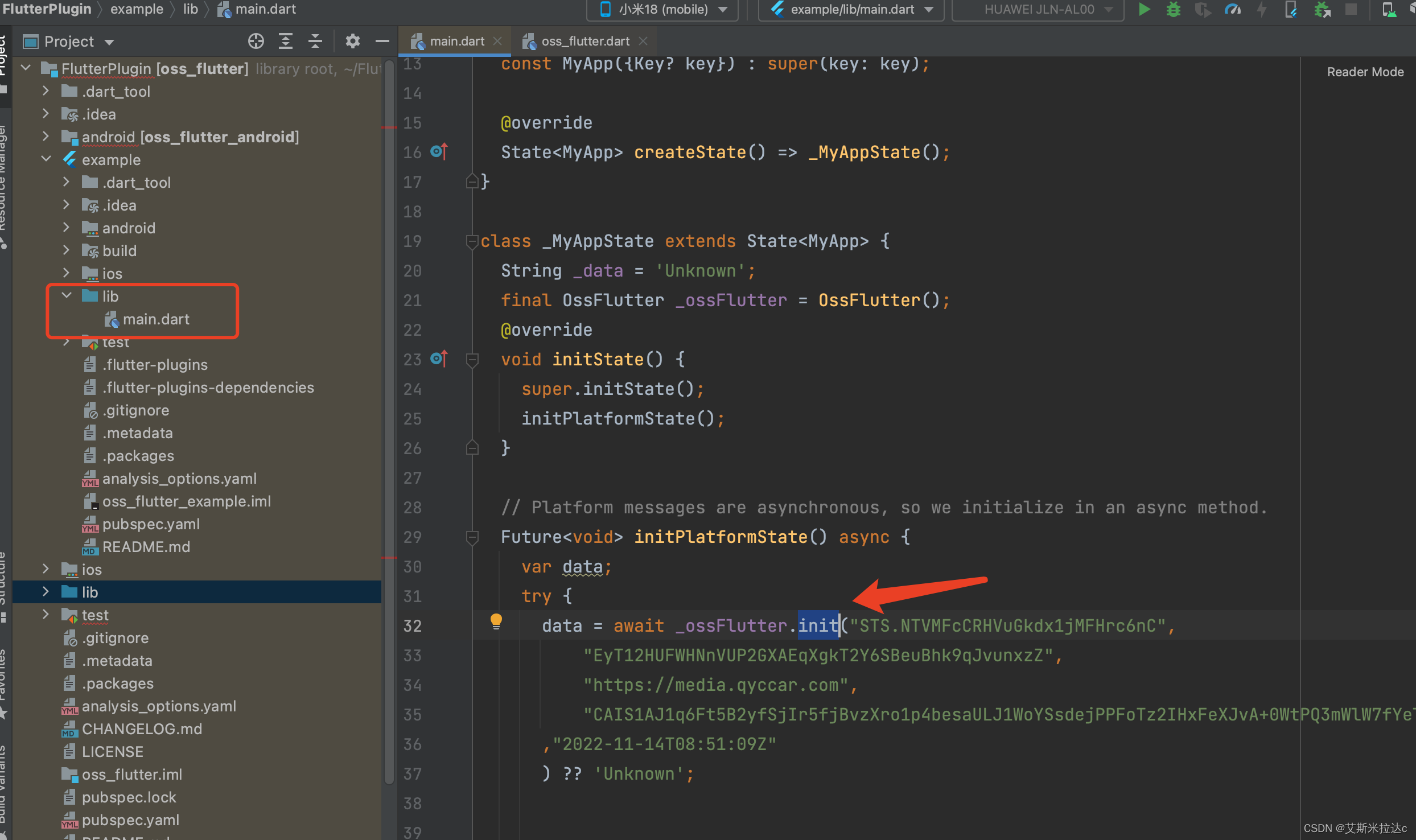Open the Flutter performance profiler gauge icon
This screenshot has height=840, width=1416.
click(x=1233, y=10)
